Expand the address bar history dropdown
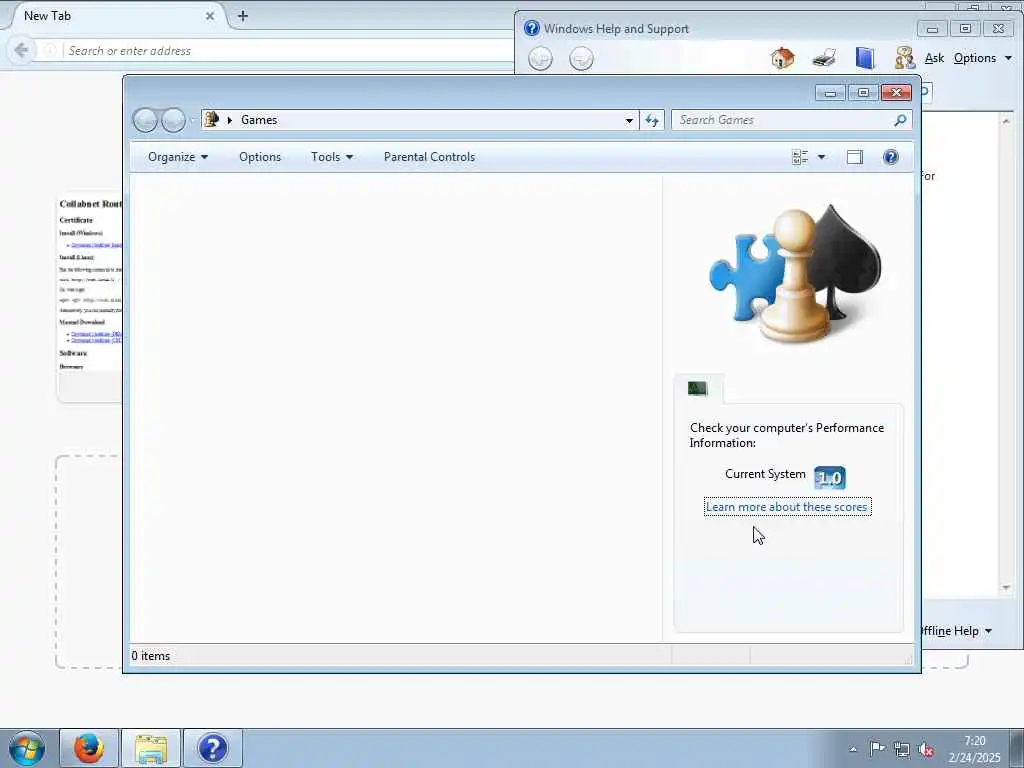Viewport: 1024px width, 768px height. (x=629, y=120)
